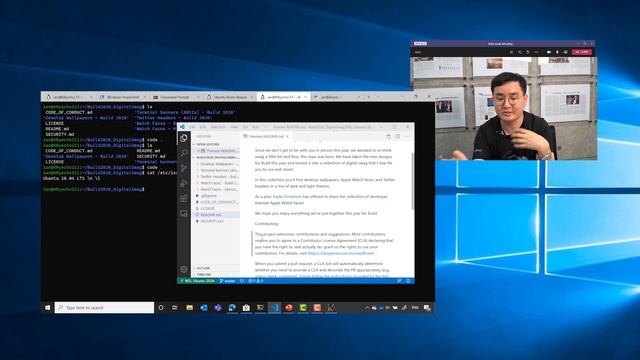The image size is (640, 360).
Task: Collapse the OPEN EDITORS section
Action: [x=207, y=144]
